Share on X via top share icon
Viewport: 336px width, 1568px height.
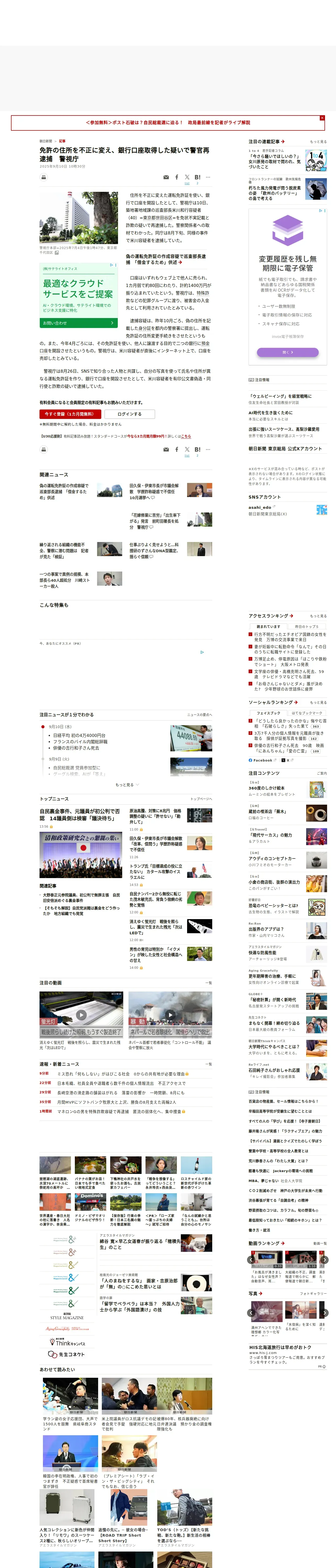coord(187,177)
